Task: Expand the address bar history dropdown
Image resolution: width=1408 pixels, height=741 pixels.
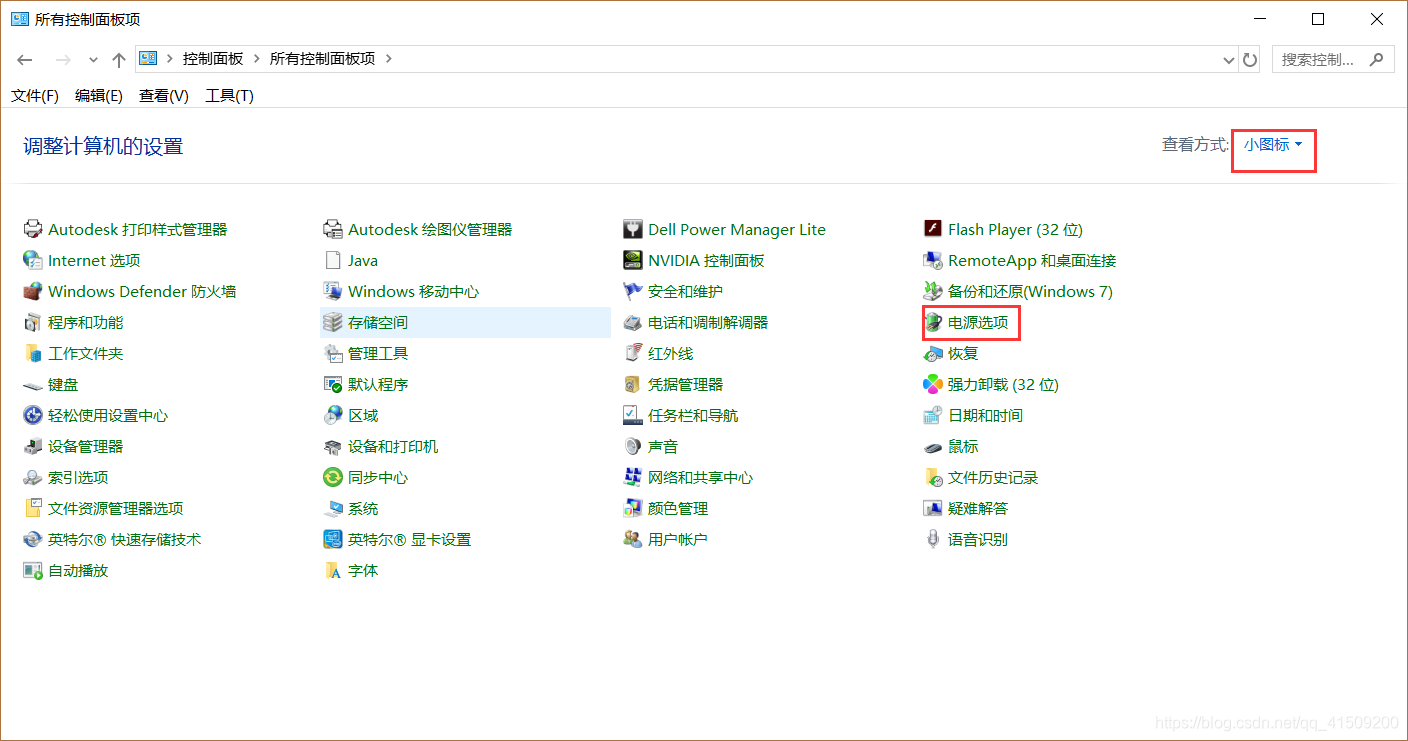Action: point(1229,60)
